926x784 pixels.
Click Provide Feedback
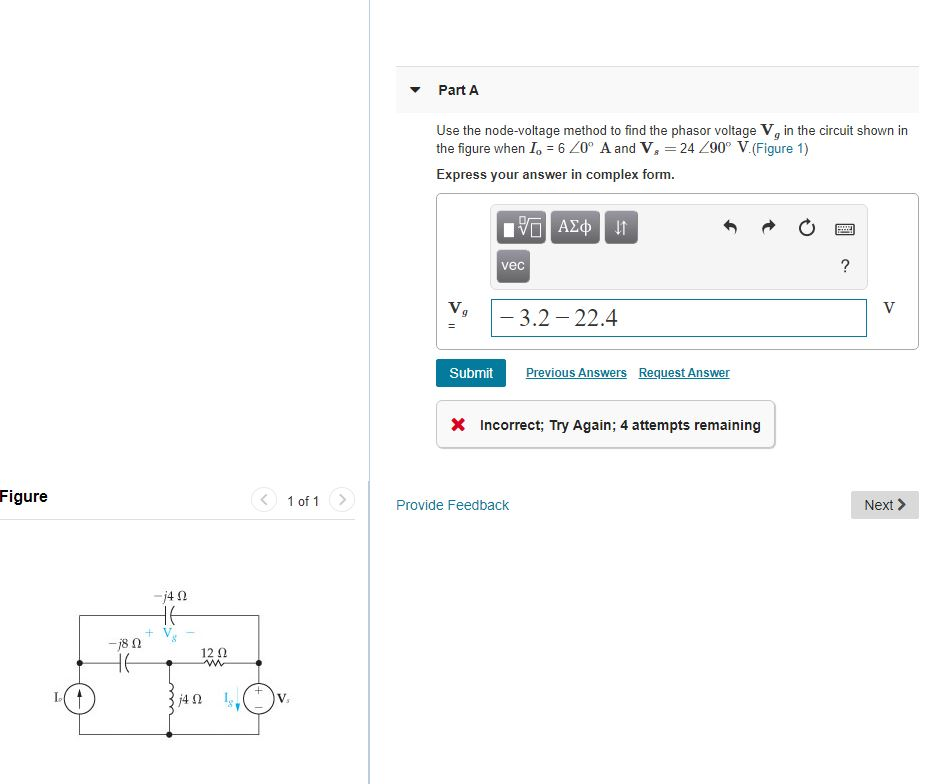452,505
